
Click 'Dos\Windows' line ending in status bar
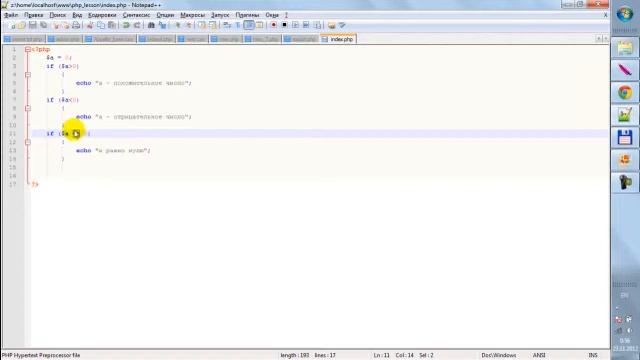498,356
